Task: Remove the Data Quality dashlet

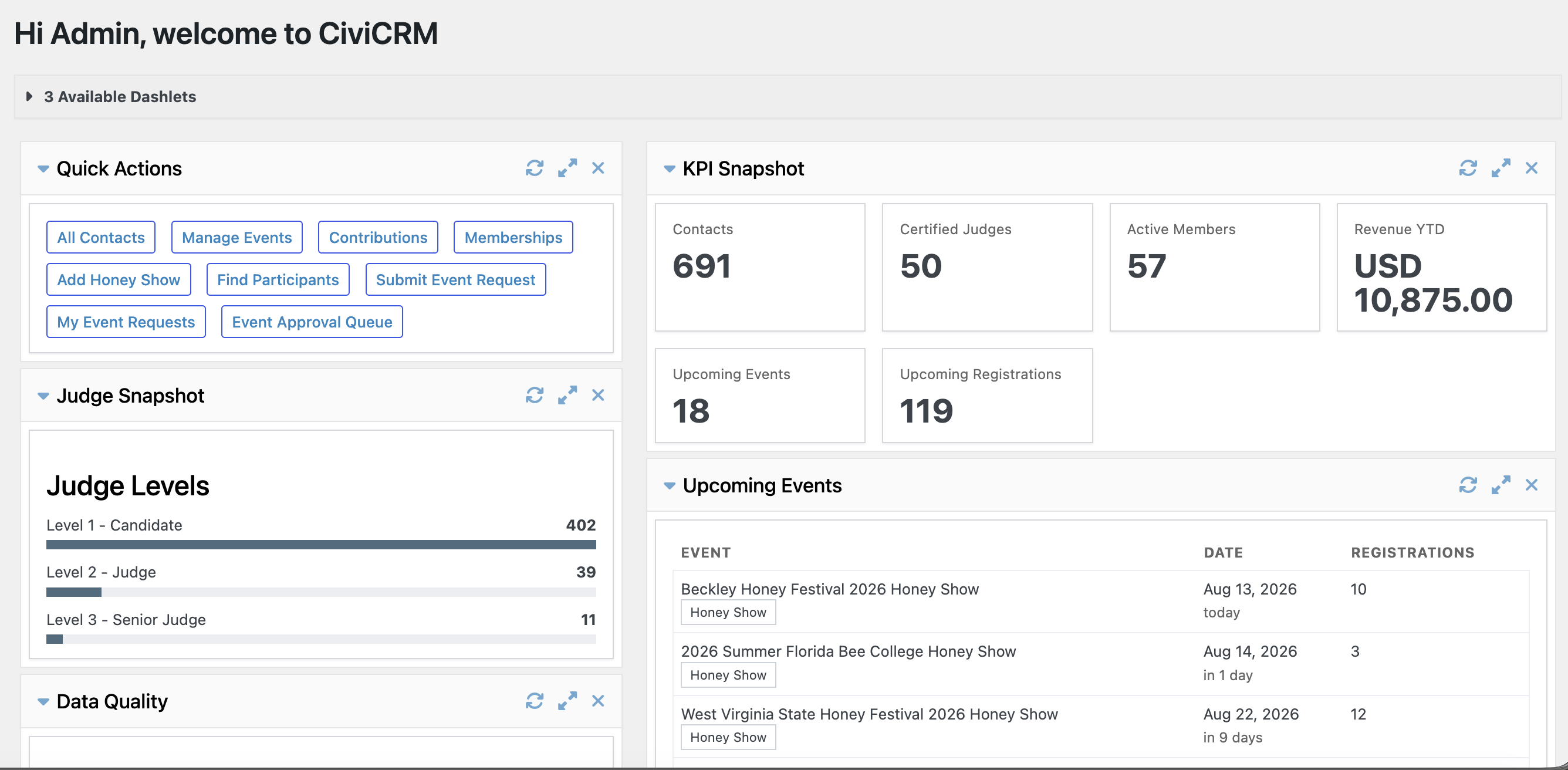Action: [x=599, y=701]
